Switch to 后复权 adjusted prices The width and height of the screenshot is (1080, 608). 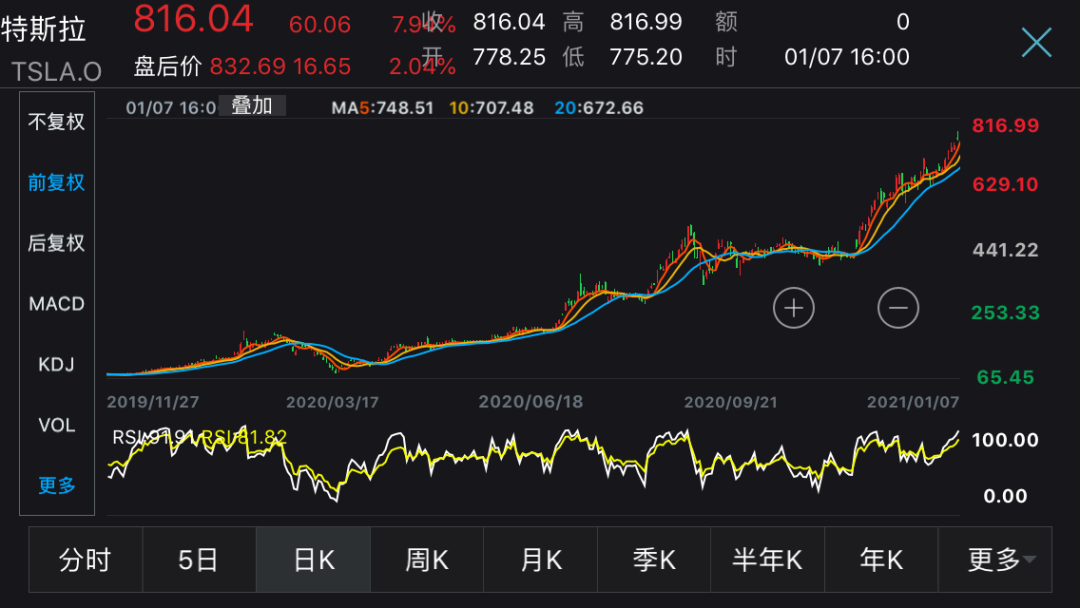coord(55,242)
